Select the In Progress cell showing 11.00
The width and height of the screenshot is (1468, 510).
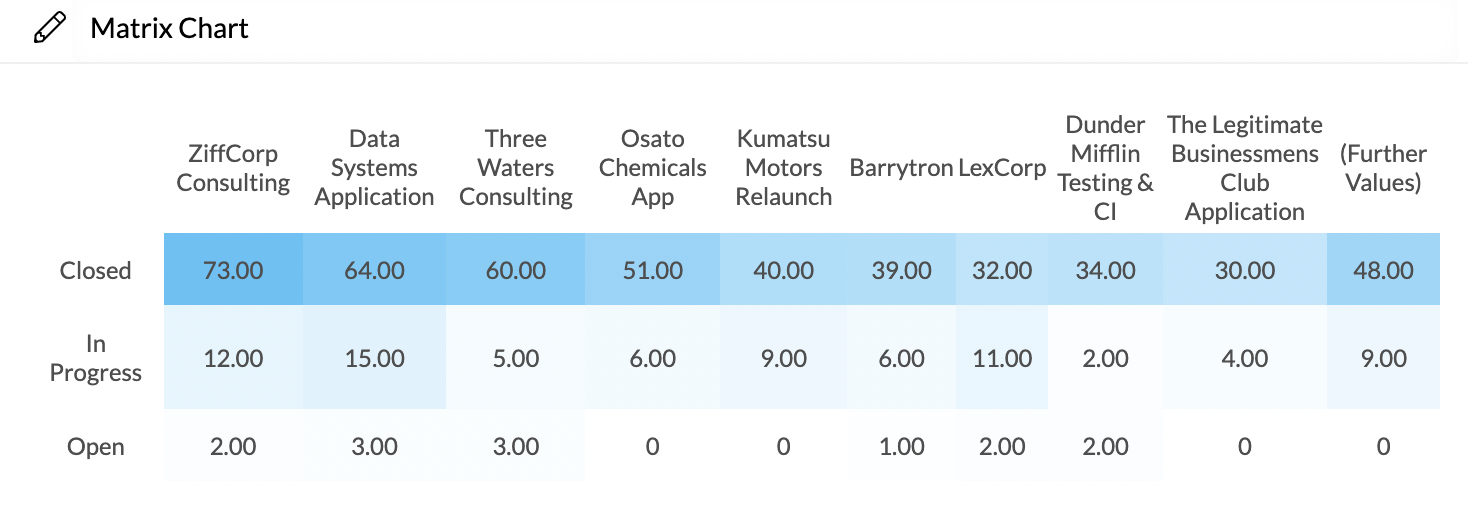[x=1002, y=358]
